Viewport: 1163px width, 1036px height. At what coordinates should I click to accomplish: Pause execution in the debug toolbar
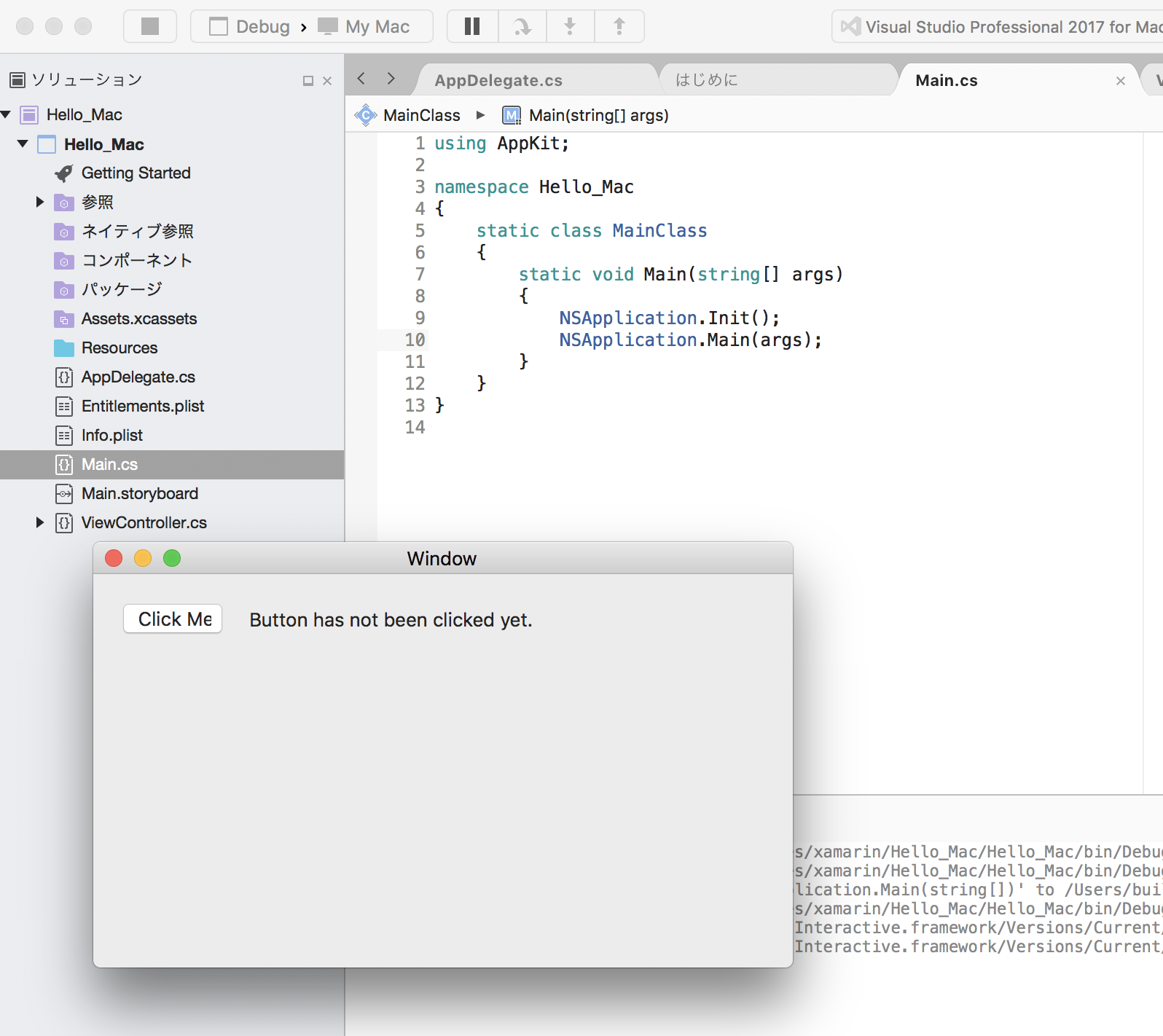point(472,26)
